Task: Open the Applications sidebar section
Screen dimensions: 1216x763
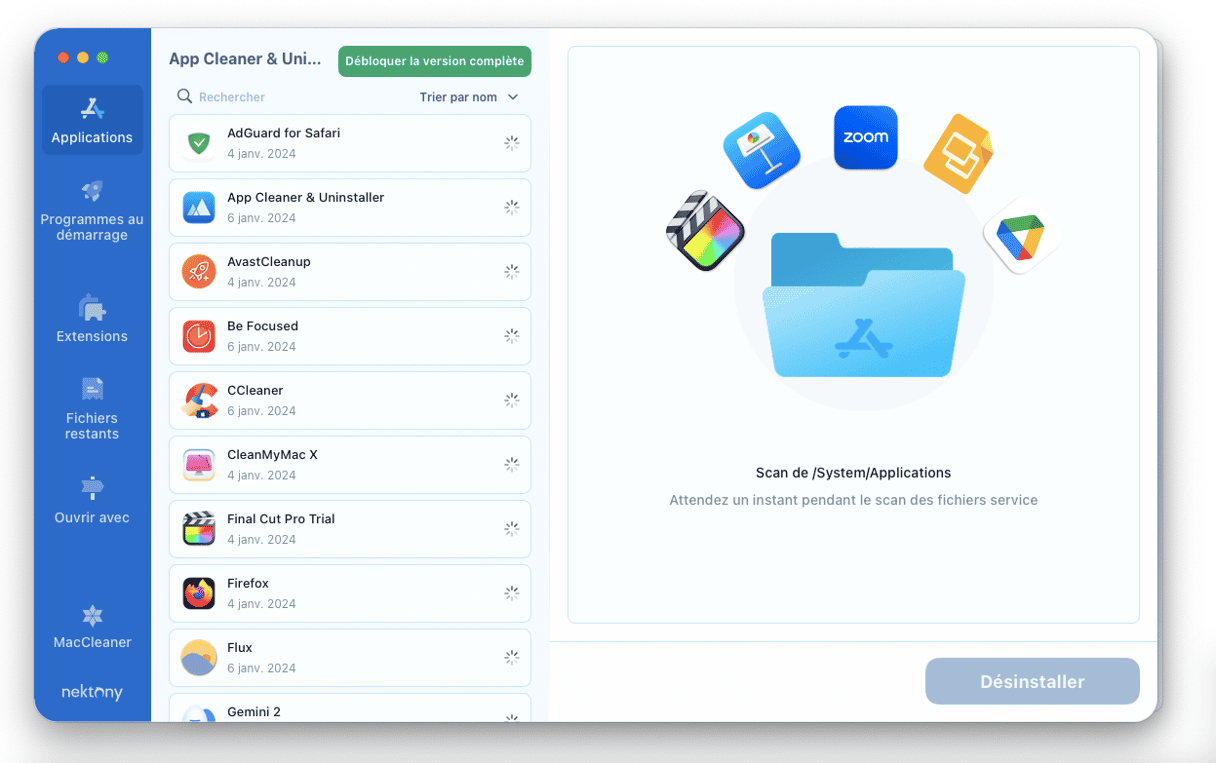Action: click(92, 120)
